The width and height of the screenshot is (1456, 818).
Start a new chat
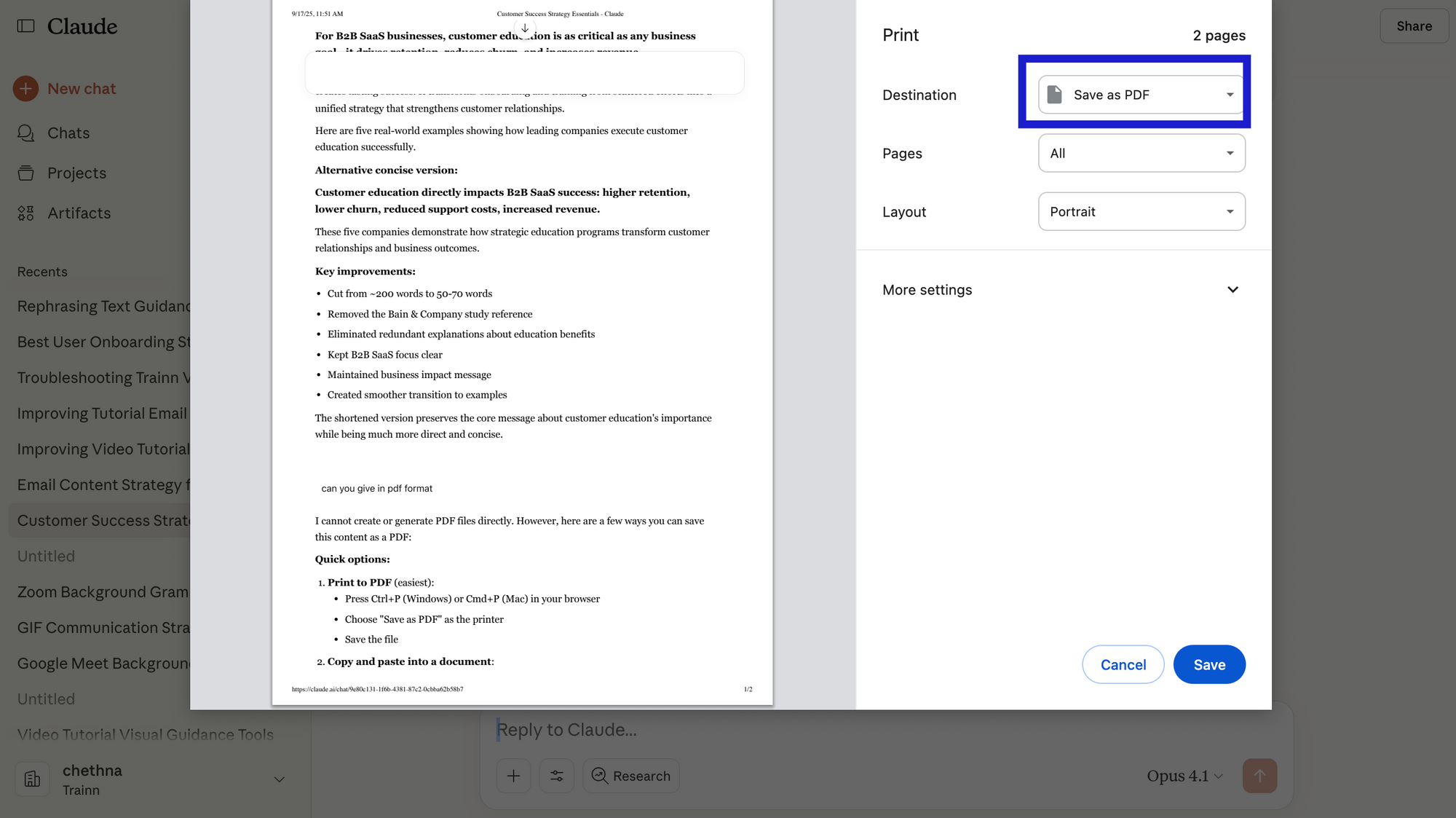pyautogui.click(x=81, y=88)
